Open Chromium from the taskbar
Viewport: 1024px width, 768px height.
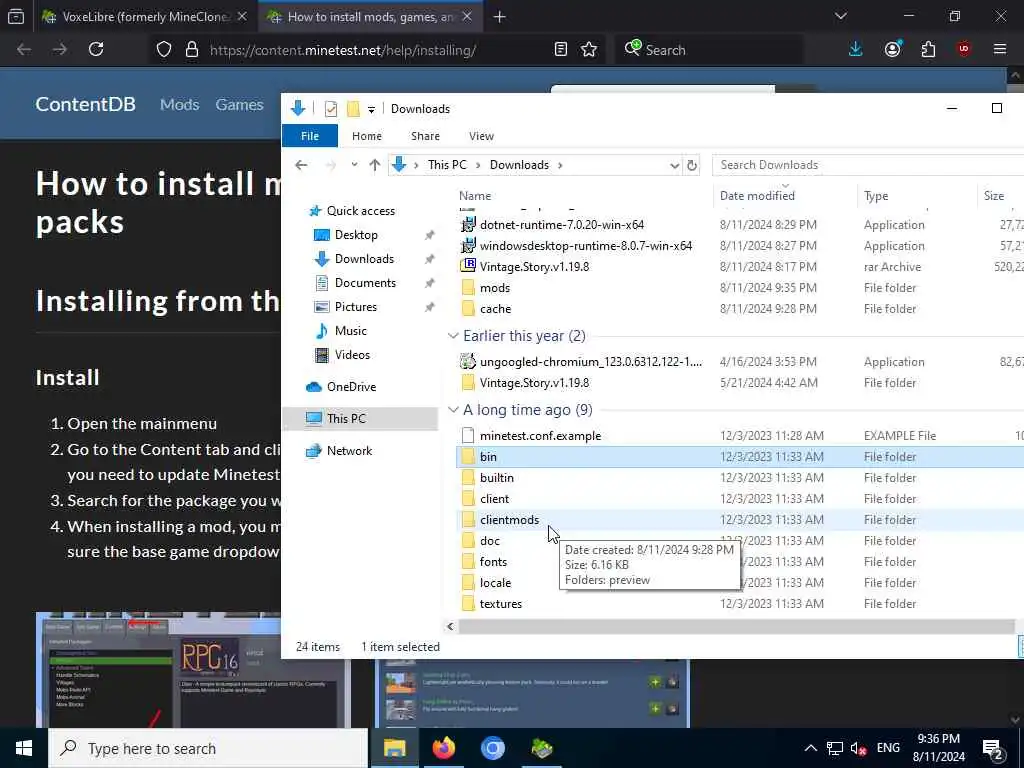(493, 748)
